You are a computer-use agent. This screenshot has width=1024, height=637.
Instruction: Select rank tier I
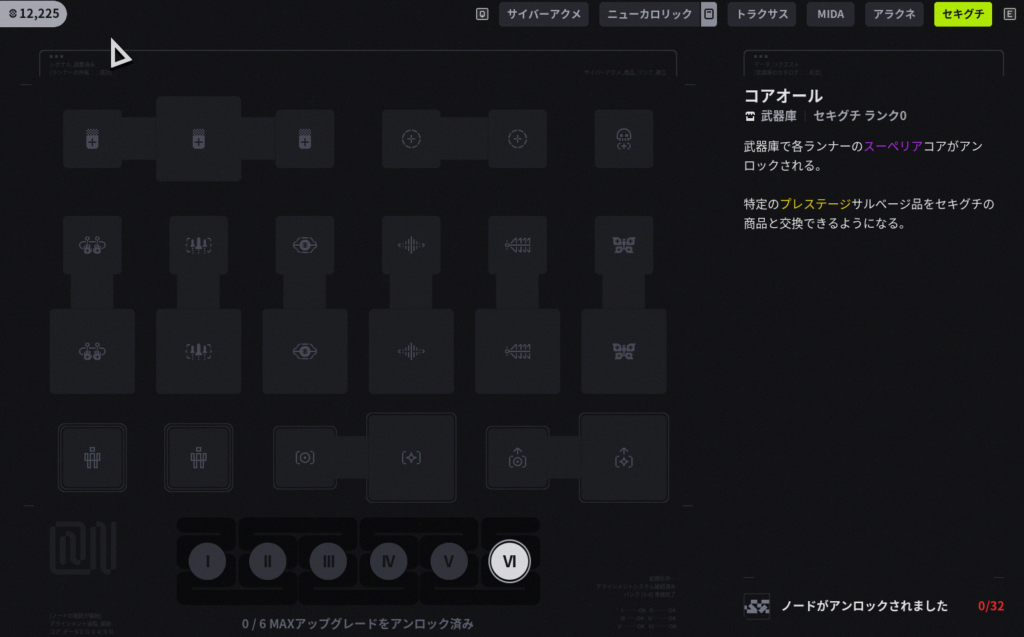(x=207, y=561)
